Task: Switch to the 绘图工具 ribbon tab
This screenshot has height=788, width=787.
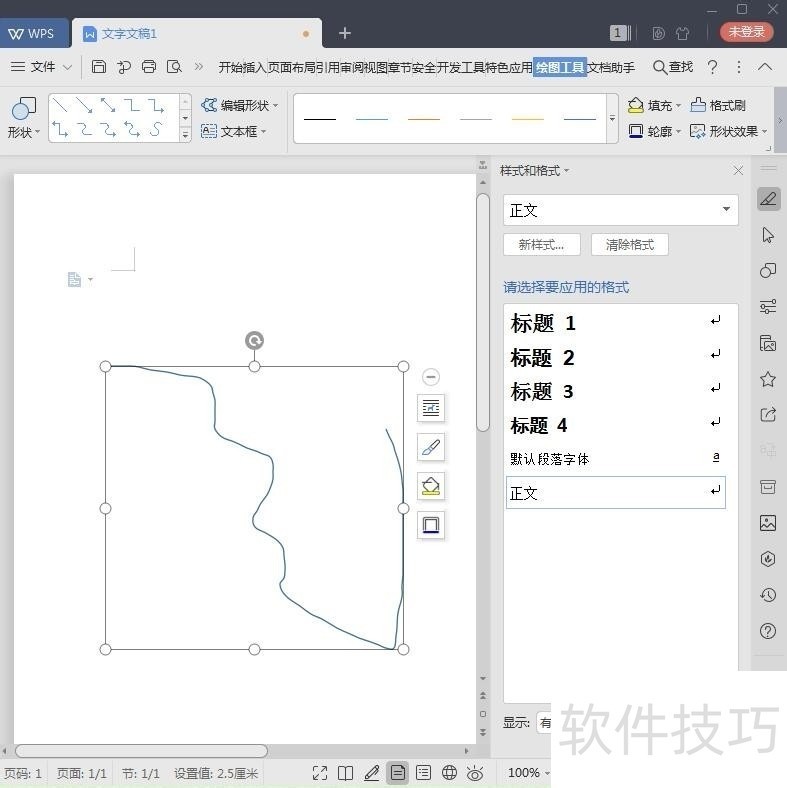Action: point(559,67)
